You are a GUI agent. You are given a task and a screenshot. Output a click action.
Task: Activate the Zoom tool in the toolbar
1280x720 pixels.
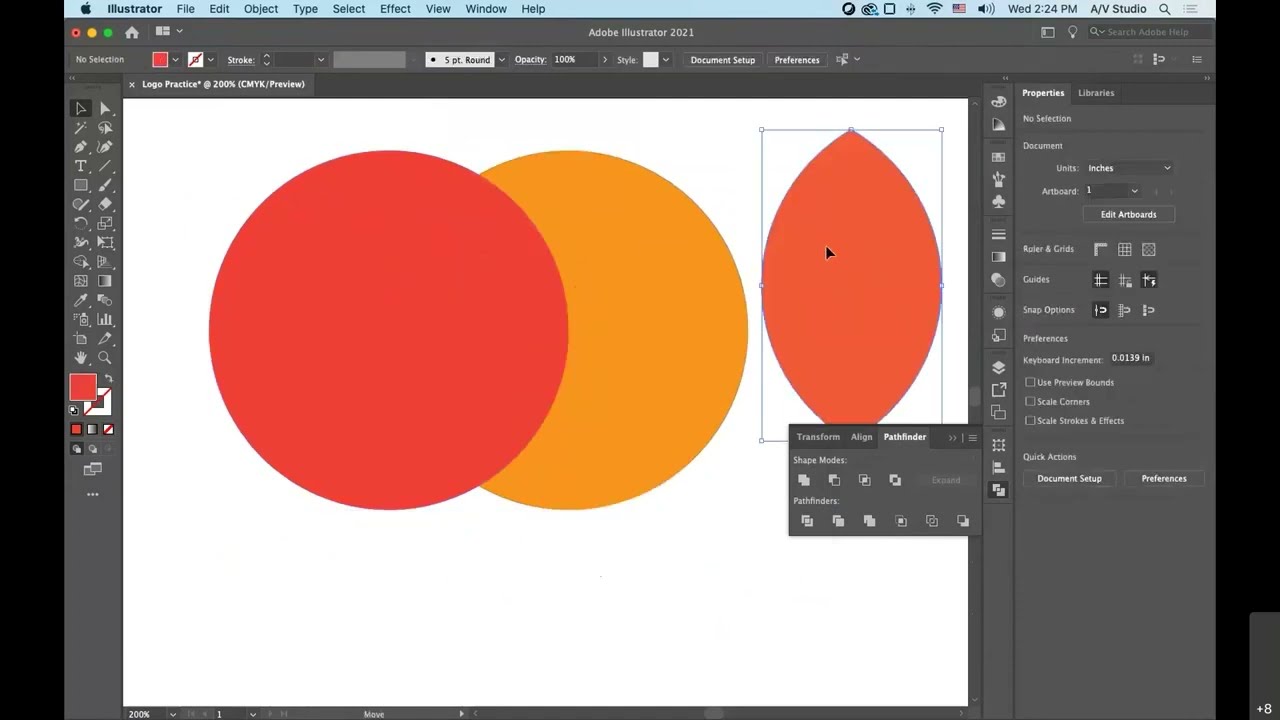(104, 357)
